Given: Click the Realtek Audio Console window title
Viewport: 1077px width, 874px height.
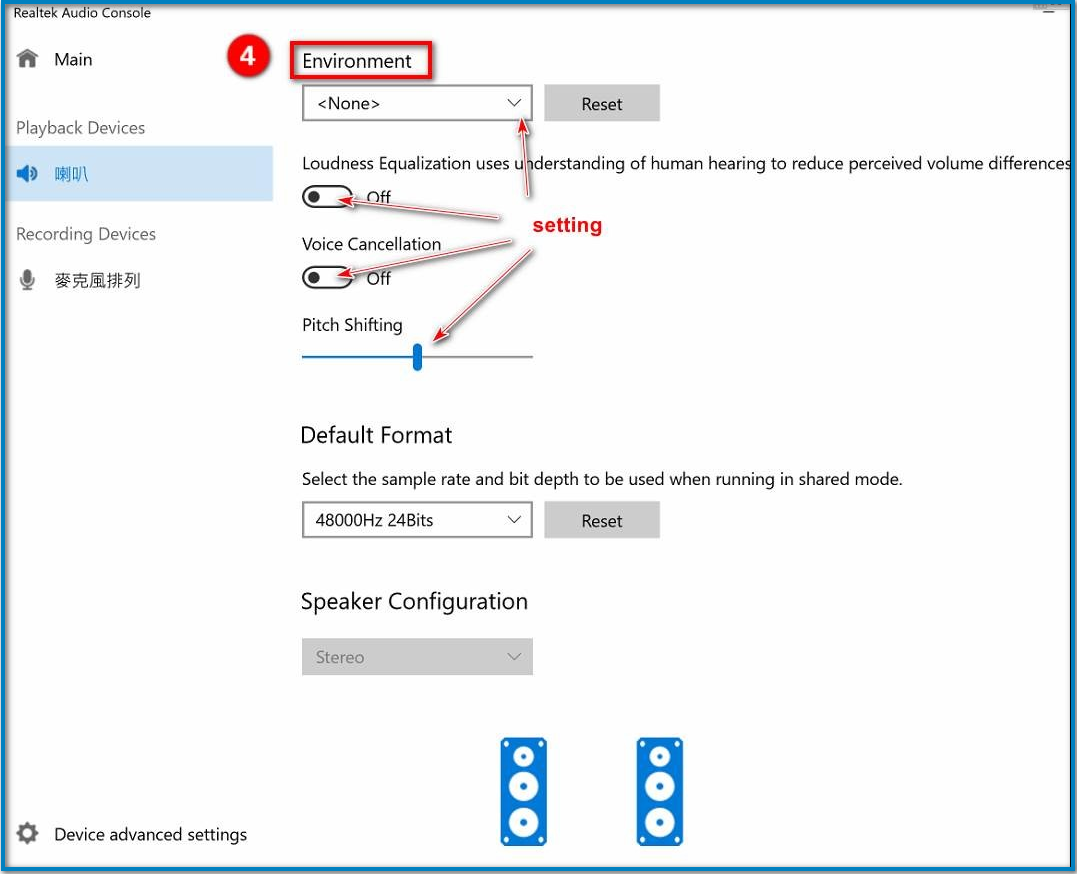Looking at the screenshot, I should click(82, 12).
